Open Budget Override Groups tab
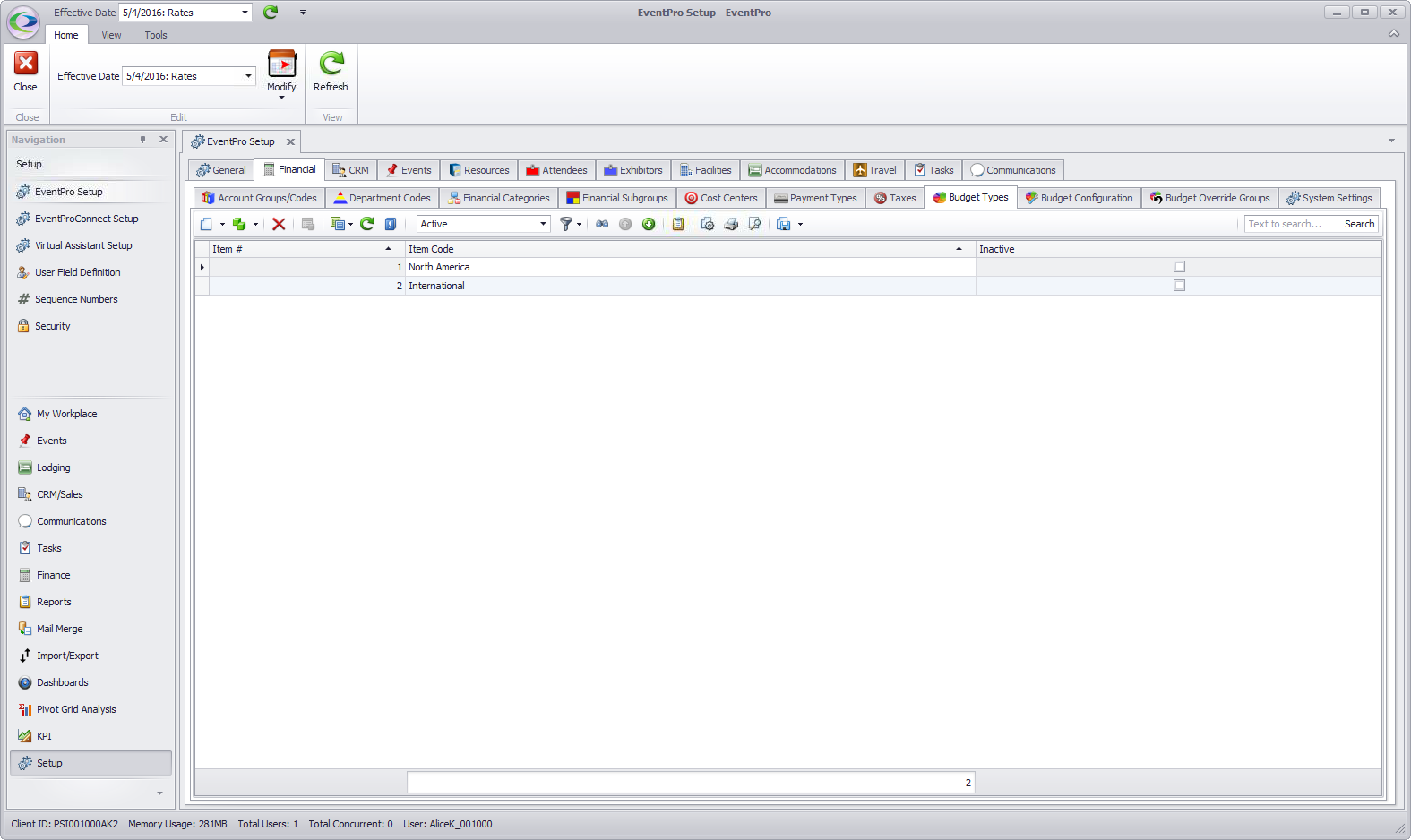 click(1209, 198)
